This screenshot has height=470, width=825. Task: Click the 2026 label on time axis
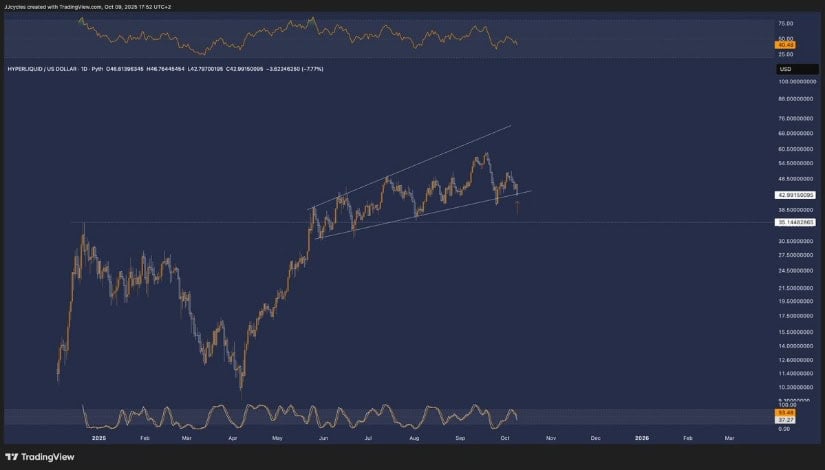642,438
